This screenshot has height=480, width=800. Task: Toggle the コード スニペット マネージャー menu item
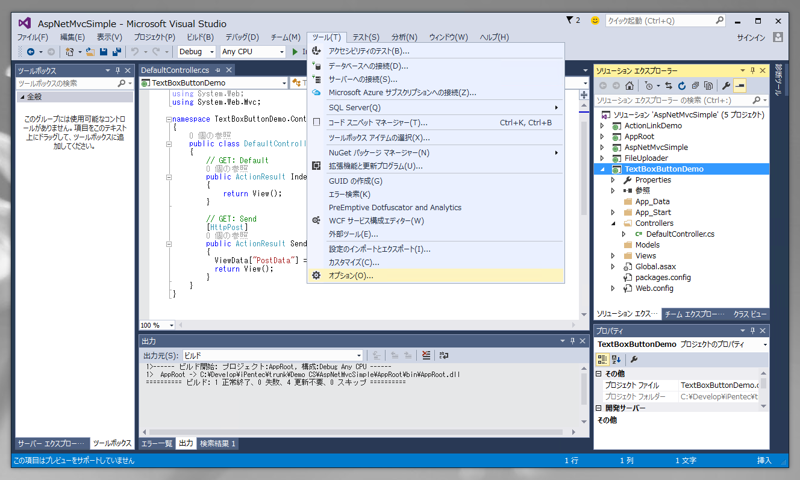click(x=436, y=122)
